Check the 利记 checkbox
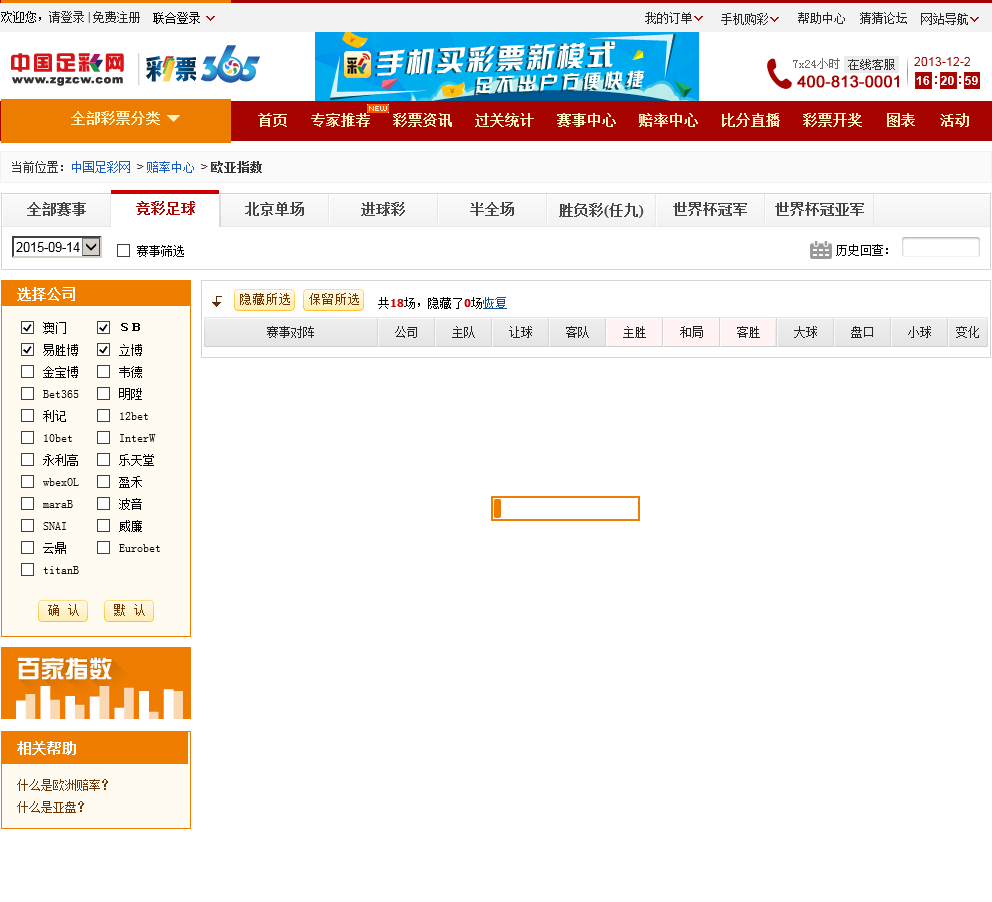Image resolution: width=992 pixels, height=902 pixels. (x=27, y=416)
